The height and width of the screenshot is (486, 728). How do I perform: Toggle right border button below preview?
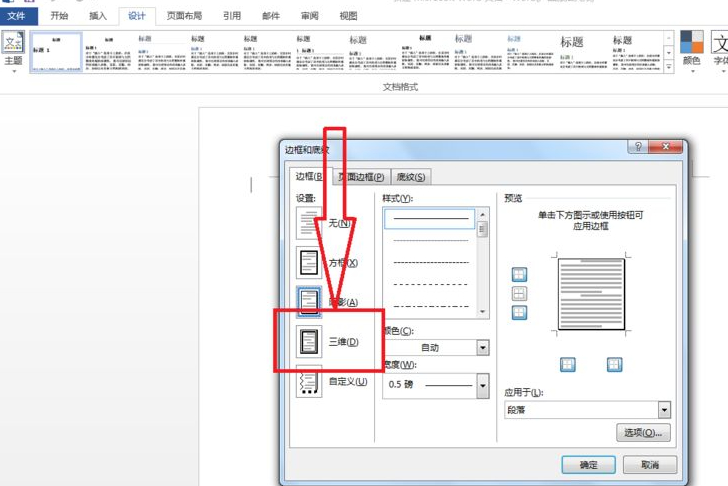click(614, 364)
